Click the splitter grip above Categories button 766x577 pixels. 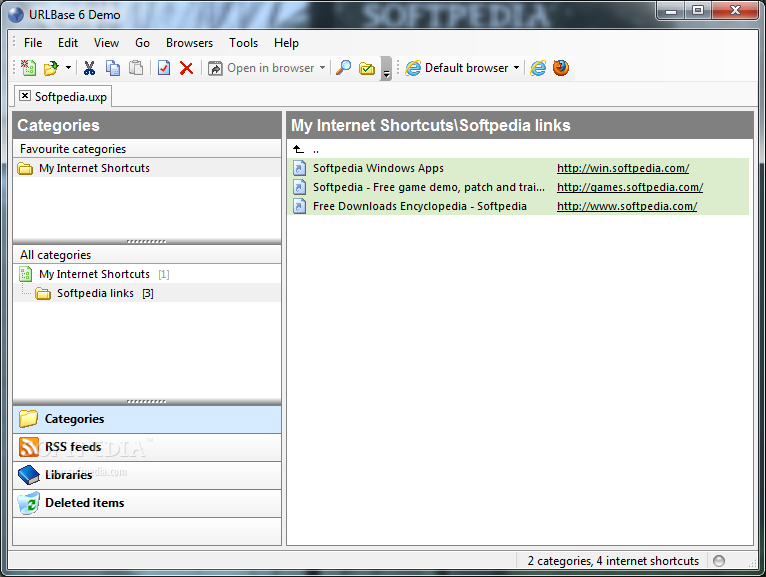point(147,402)
